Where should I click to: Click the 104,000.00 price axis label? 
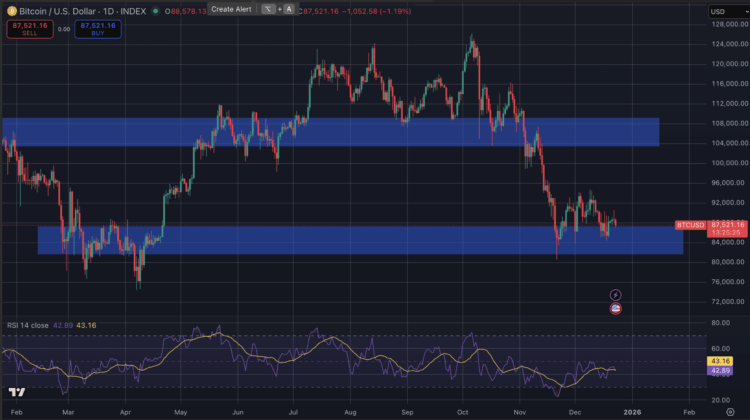(x=730, y=143)
